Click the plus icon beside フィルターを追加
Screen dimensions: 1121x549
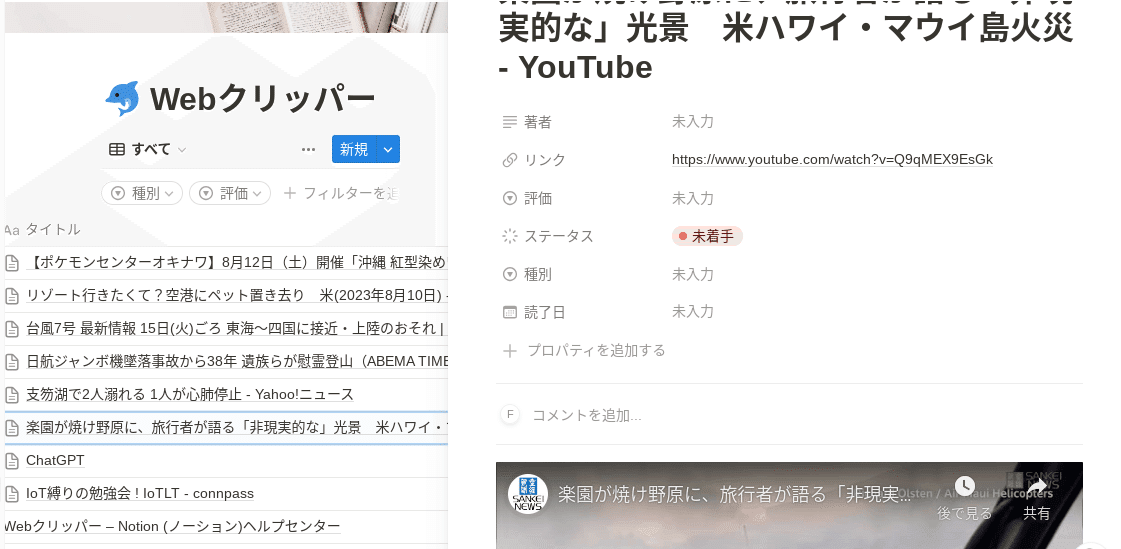pyautogui.click(x=290, y=193)
